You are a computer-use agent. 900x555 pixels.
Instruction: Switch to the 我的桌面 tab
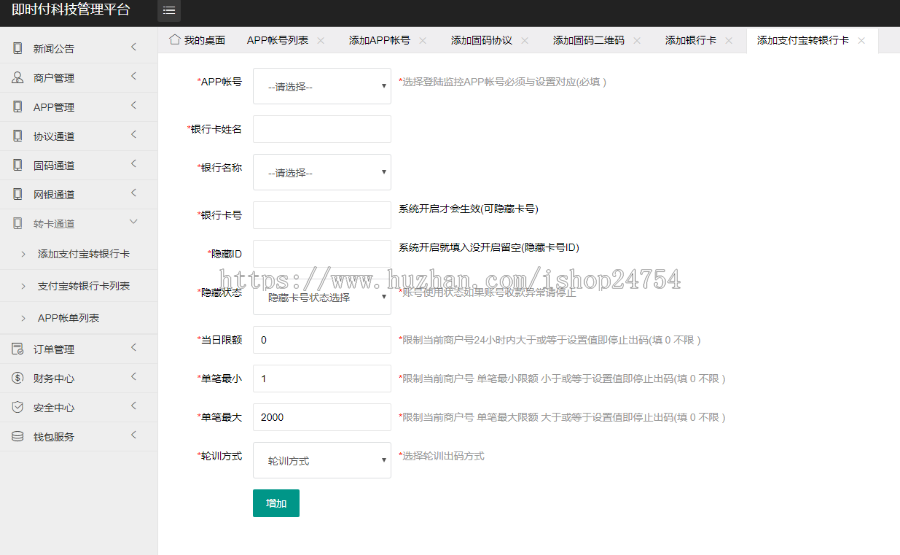point(197,41)
